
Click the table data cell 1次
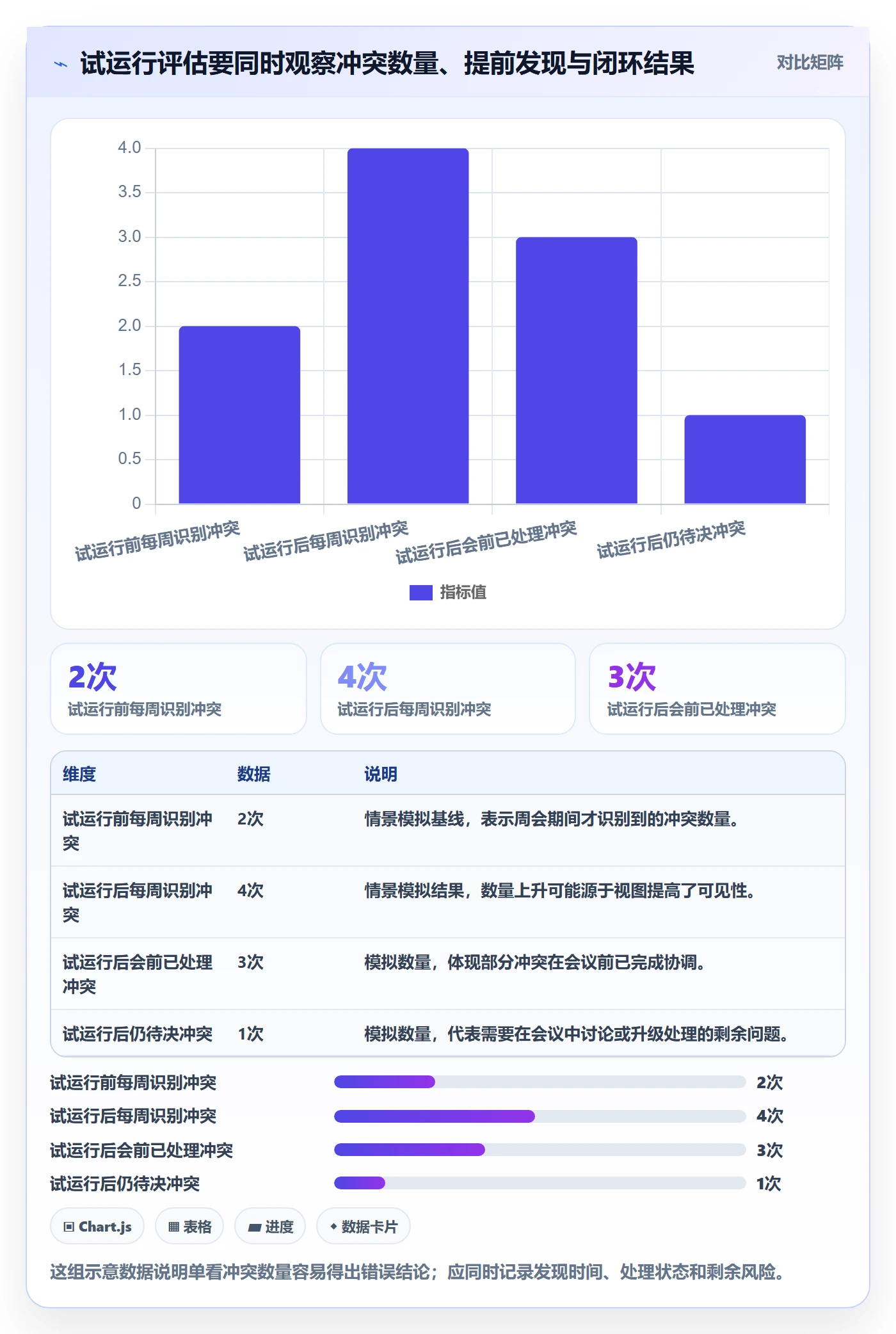pyautogui.click(x=250, y=1034)
